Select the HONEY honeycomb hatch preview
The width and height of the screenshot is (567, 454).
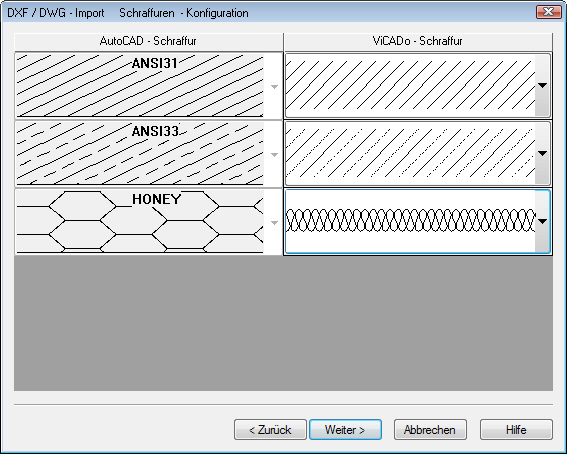coord(140,222)
